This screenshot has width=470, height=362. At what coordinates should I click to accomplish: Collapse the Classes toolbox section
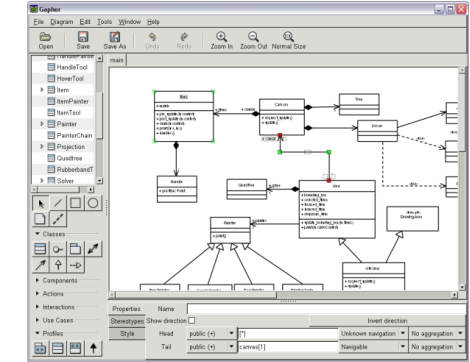tap(37, 234)
